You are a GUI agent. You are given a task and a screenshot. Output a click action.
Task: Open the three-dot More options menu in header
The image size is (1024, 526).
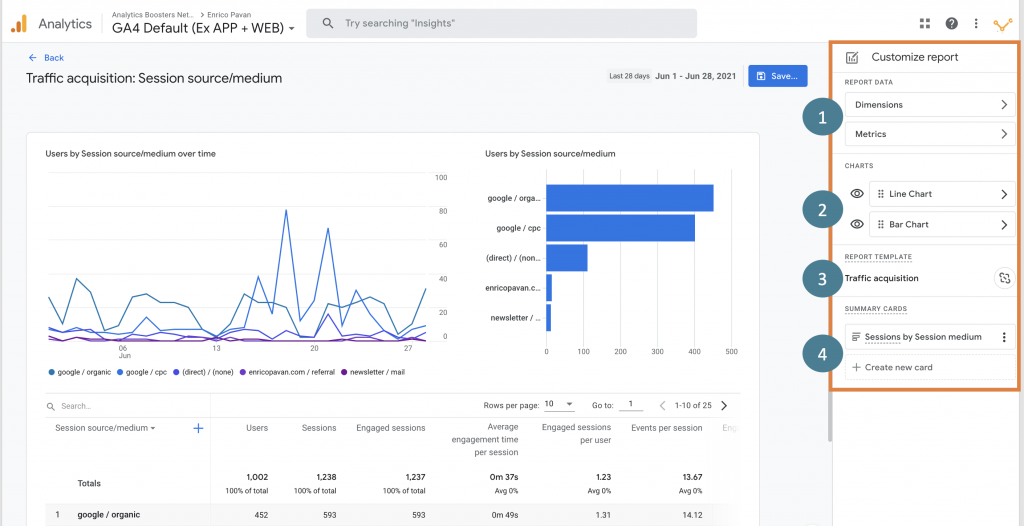(976, 24)
